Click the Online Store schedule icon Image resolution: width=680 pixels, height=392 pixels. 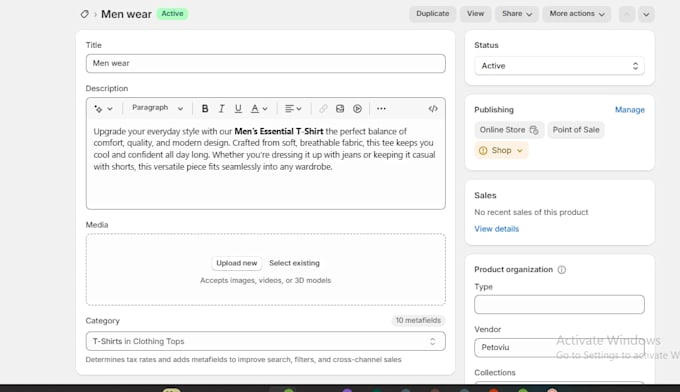coord(534,130)
